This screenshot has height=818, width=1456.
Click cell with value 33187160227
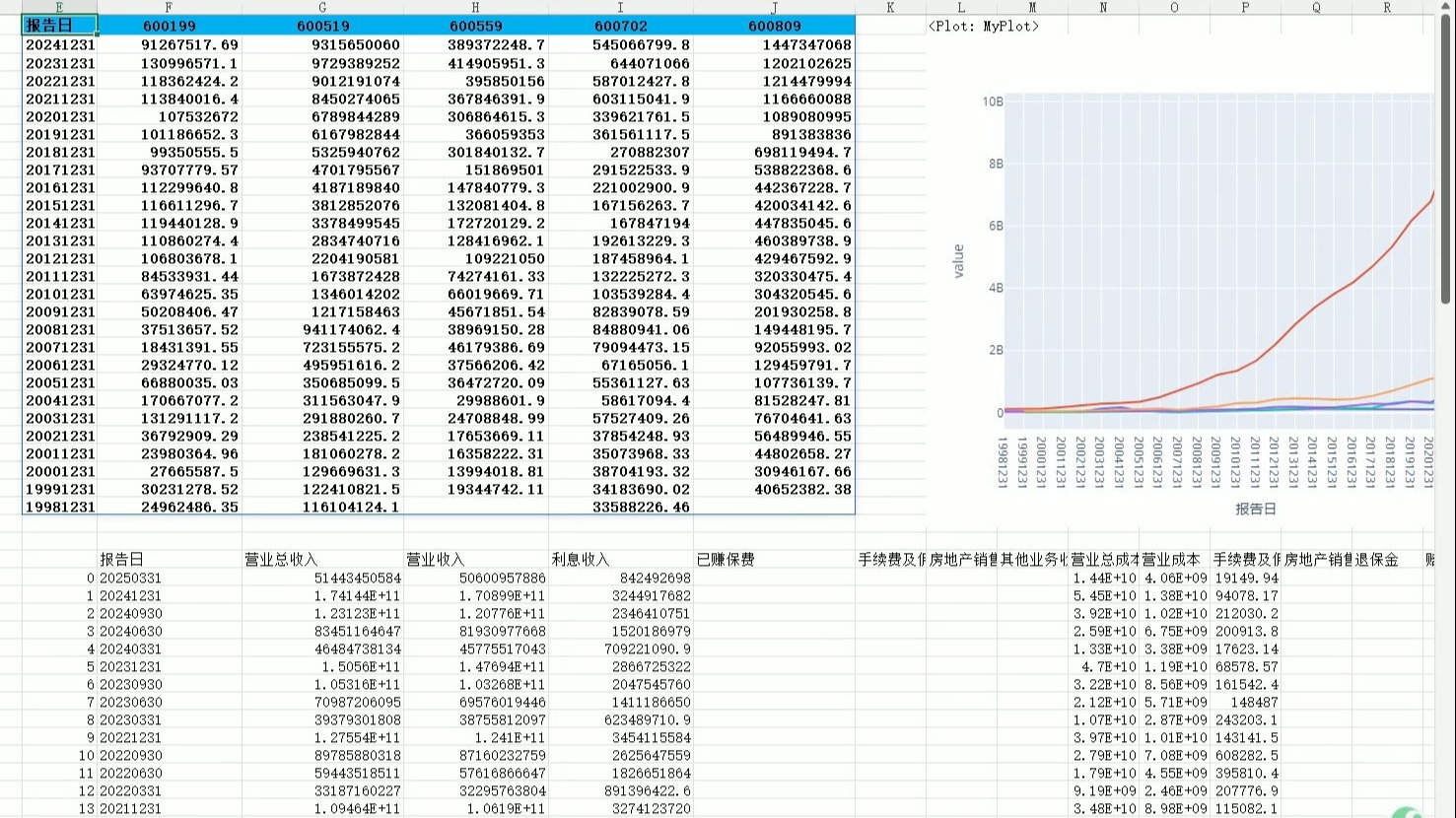[x=322, y=790]
